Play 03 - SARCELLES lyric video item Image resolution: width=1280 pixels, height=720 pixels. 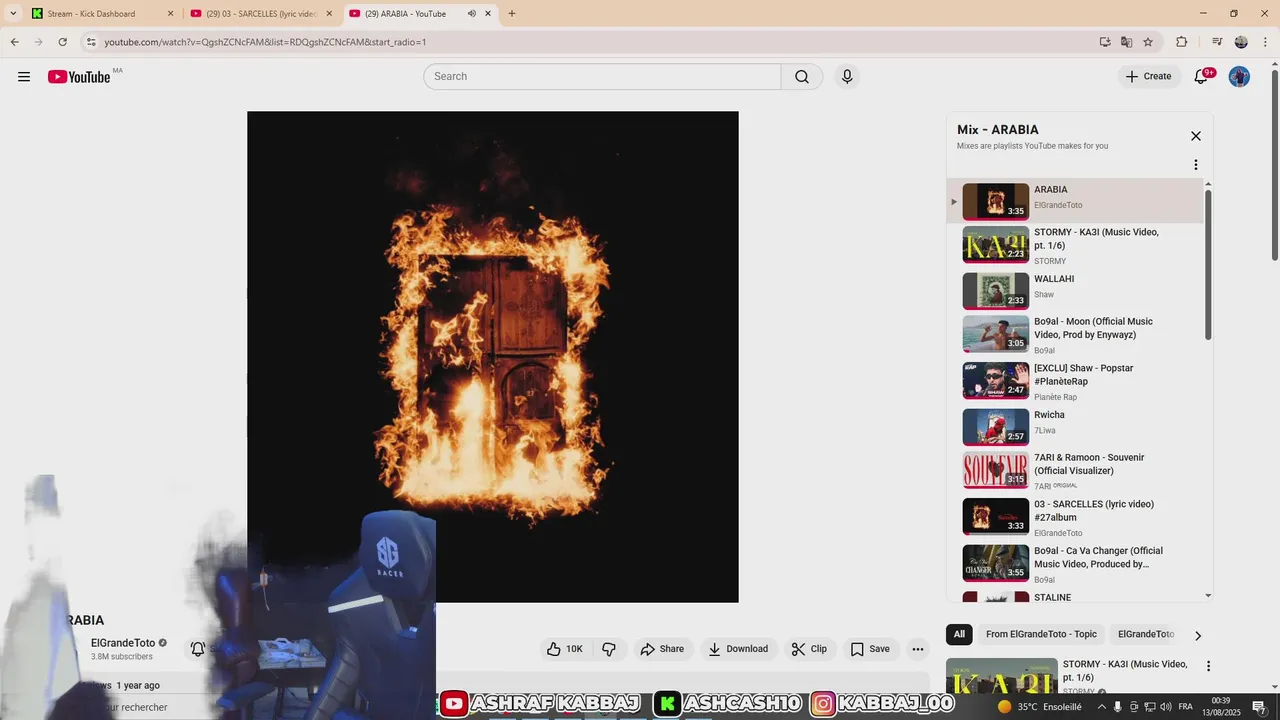point(1076,517)
